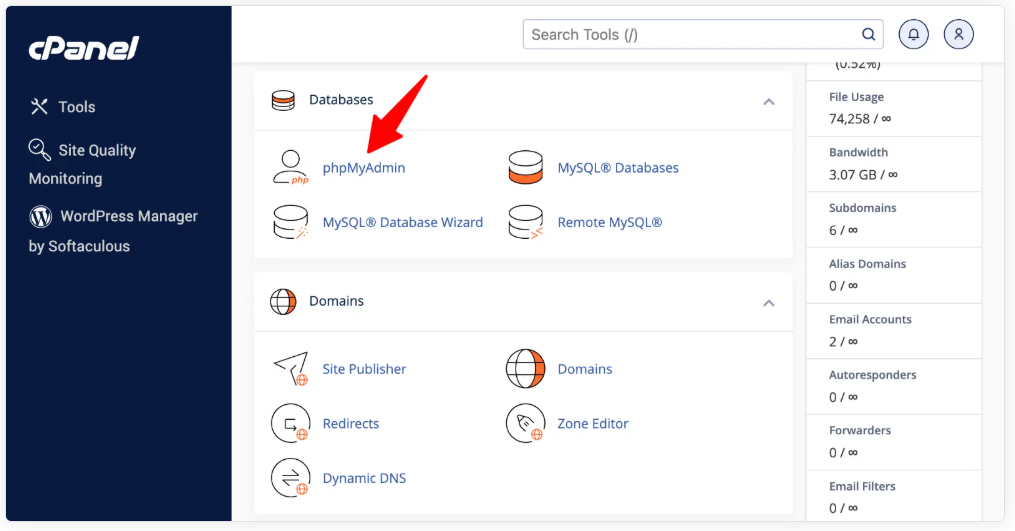This screenshot has height=531, width=1015.
Task: Click the MySQL Database Wizard icon
Action: pyautogui.click(x=291, y=222)
